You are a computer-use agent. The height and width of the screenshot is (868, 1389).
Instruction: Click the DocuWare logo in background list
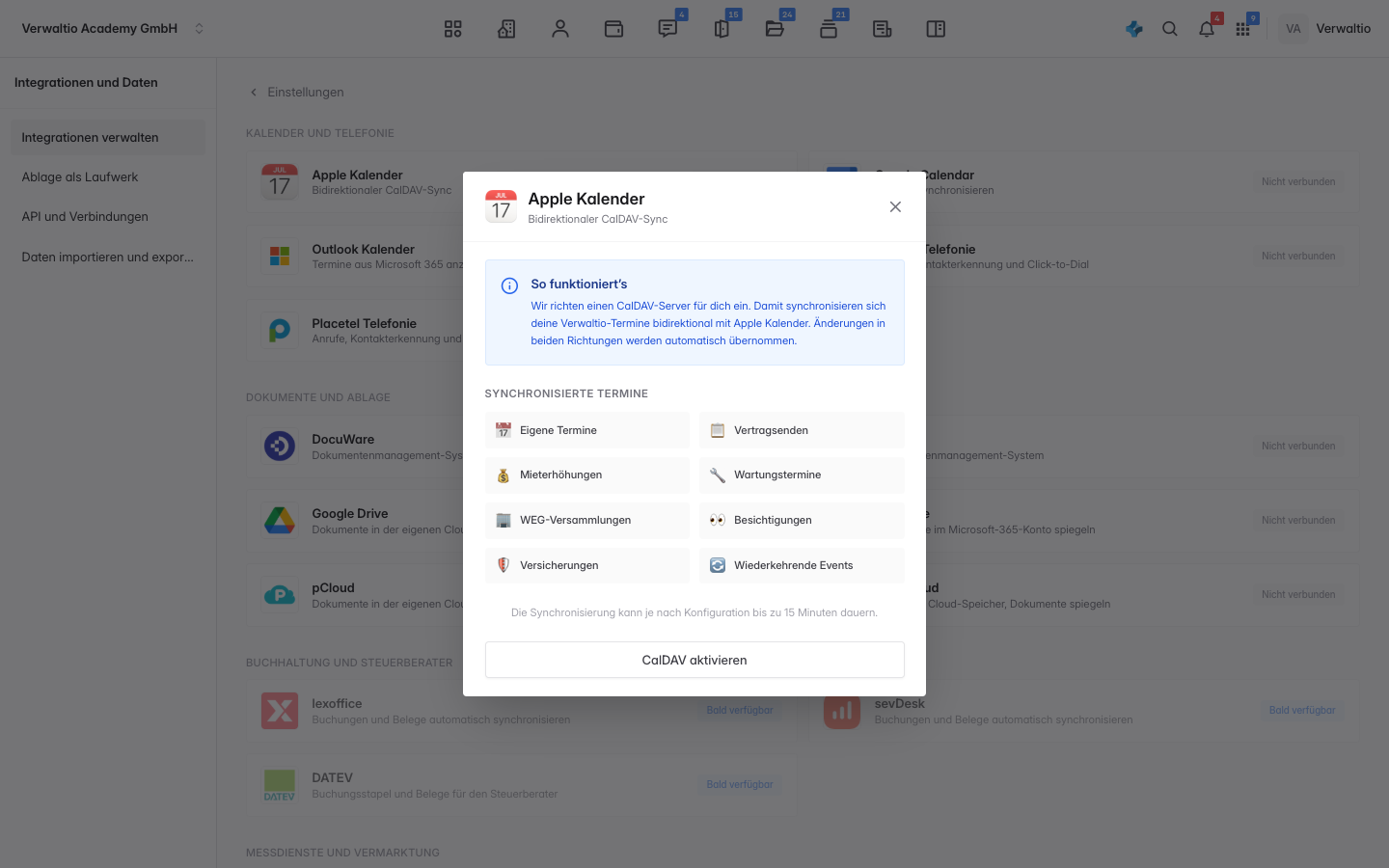tap(280, 446)
